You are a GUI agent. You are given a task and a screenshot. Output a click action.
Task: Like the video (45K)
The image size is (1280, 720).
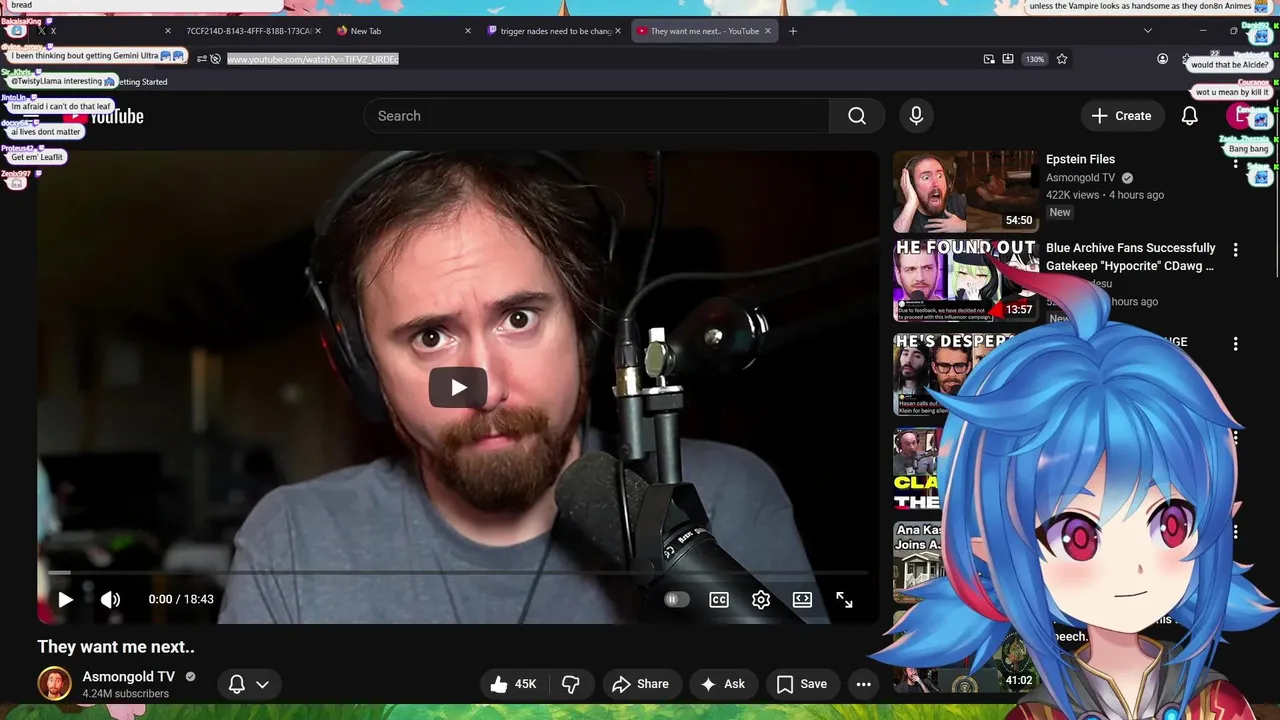click(514, 684)
